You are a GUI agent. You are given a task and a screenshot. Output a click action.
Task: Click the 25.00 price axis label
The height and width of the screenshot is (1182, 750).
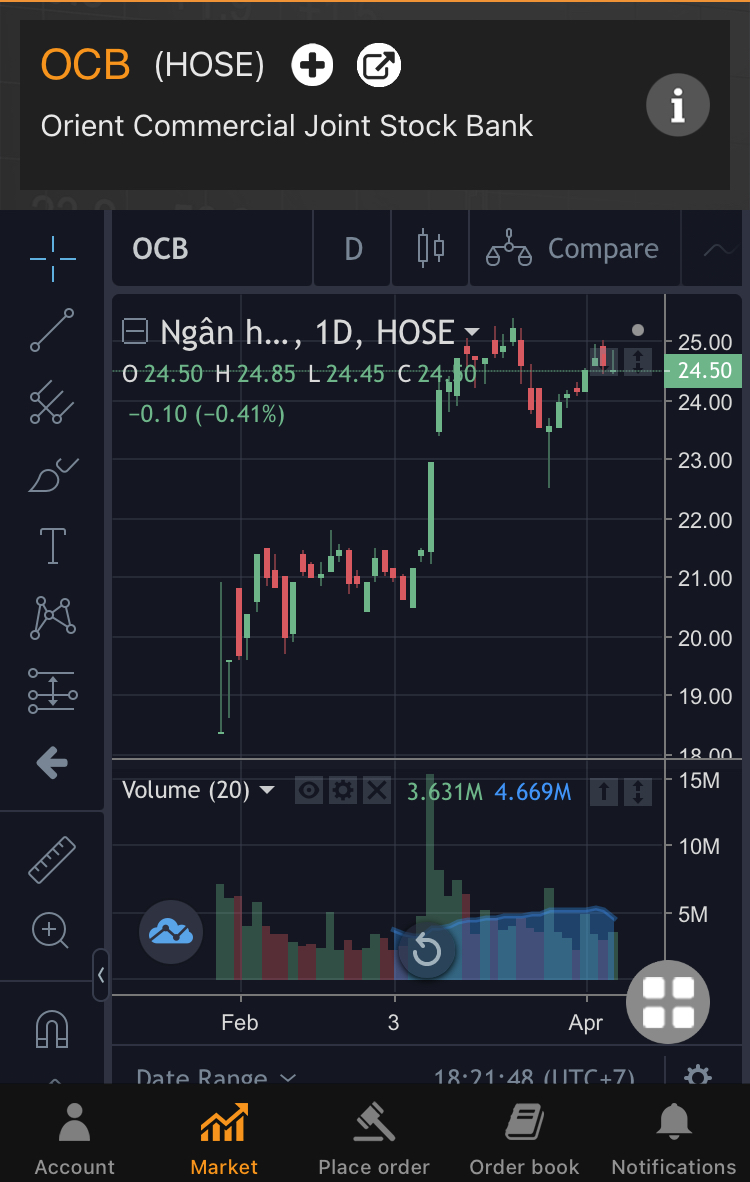tap(705, 342)
